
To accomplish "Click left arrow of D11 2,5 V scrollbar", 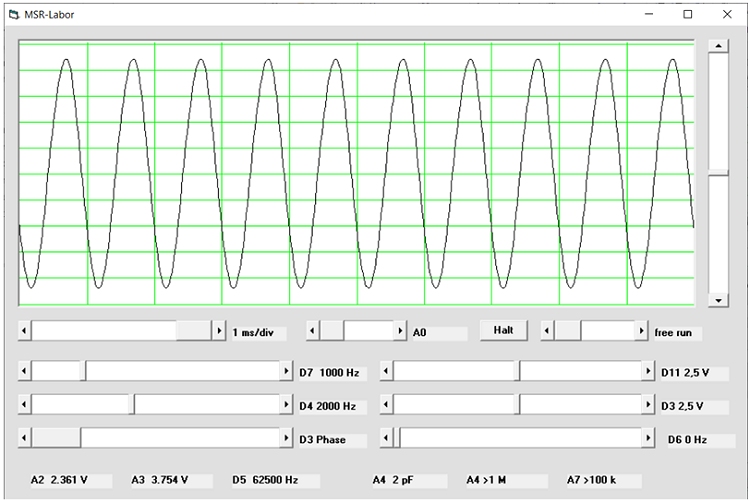I will coord(387,372).
